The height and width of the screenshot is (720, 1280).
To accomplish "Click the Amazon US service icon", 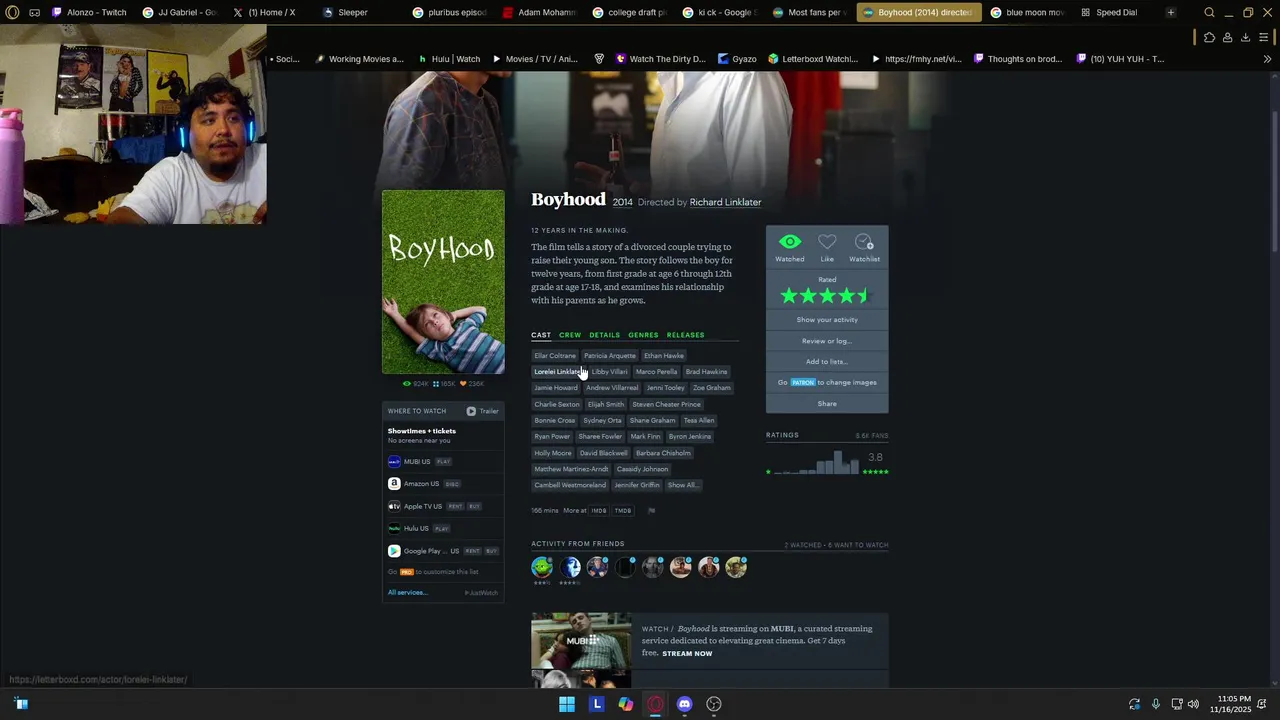I will [x=394, y=484].
